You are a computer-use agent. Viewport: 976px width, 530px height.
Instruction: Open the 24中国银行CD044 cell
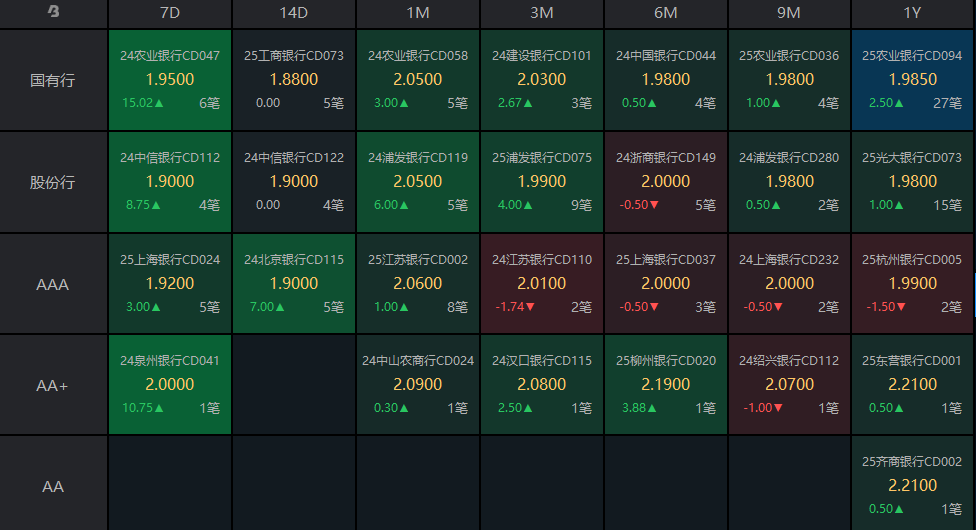coord(665,80)
